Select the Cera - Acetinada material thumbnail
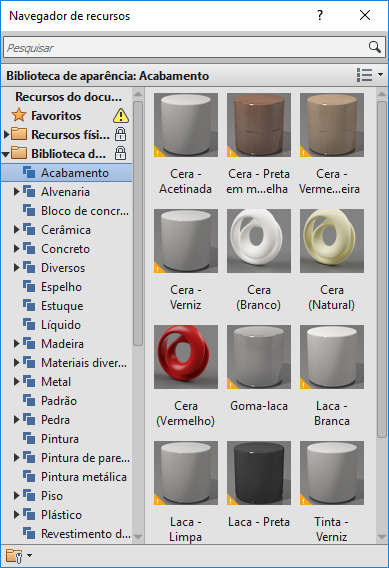Image resolution: width=389 pixels, height=568 pixels. (x=186, y=125)
